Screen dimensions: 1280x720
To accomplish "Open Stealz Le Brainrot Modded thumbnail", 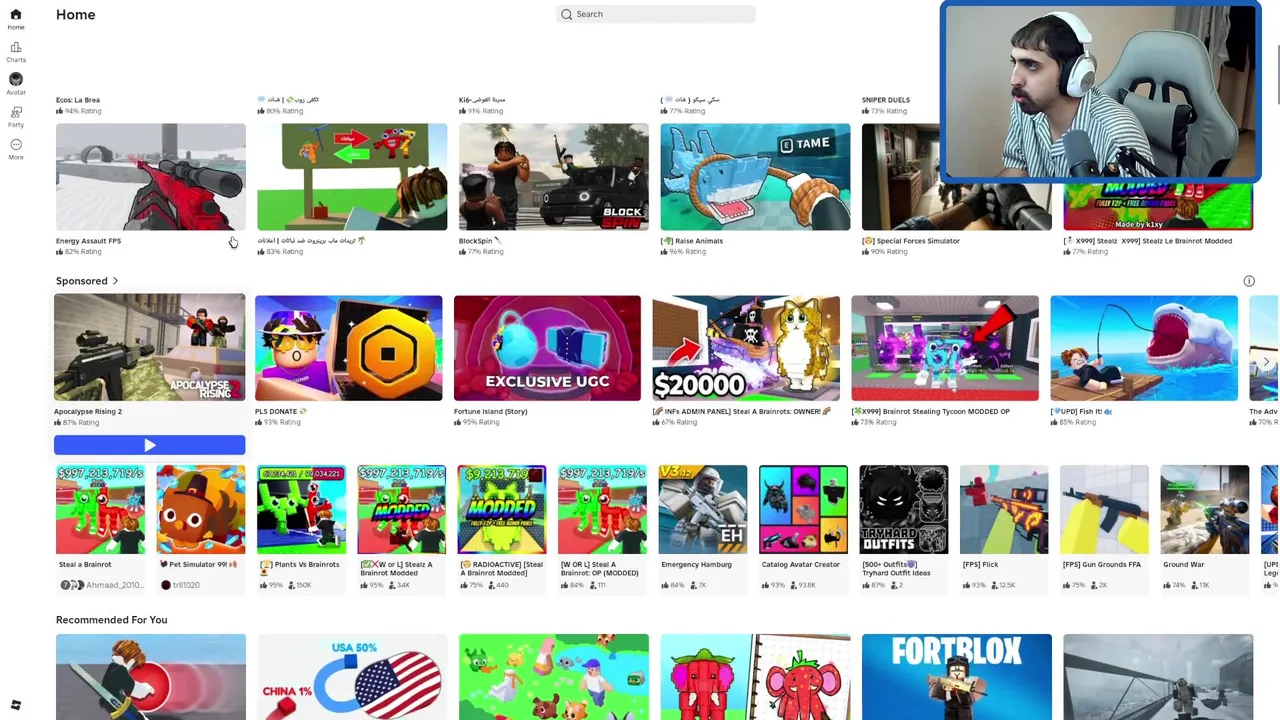I will pyautogui.click(x=1158, y=208).
